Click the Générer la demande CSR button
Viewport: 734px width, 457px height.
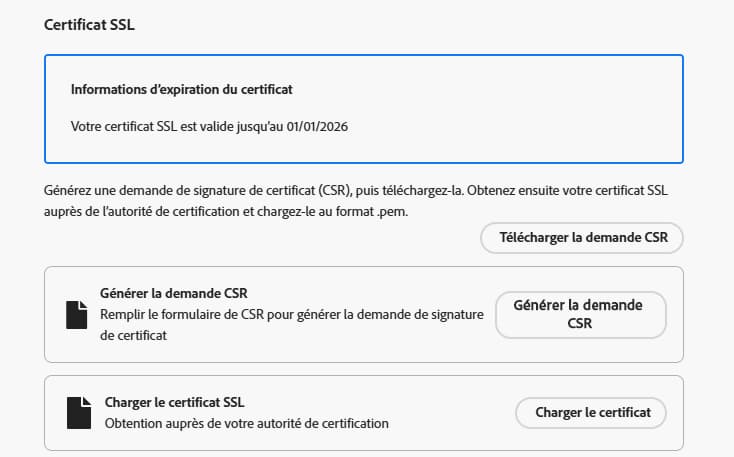580,315
